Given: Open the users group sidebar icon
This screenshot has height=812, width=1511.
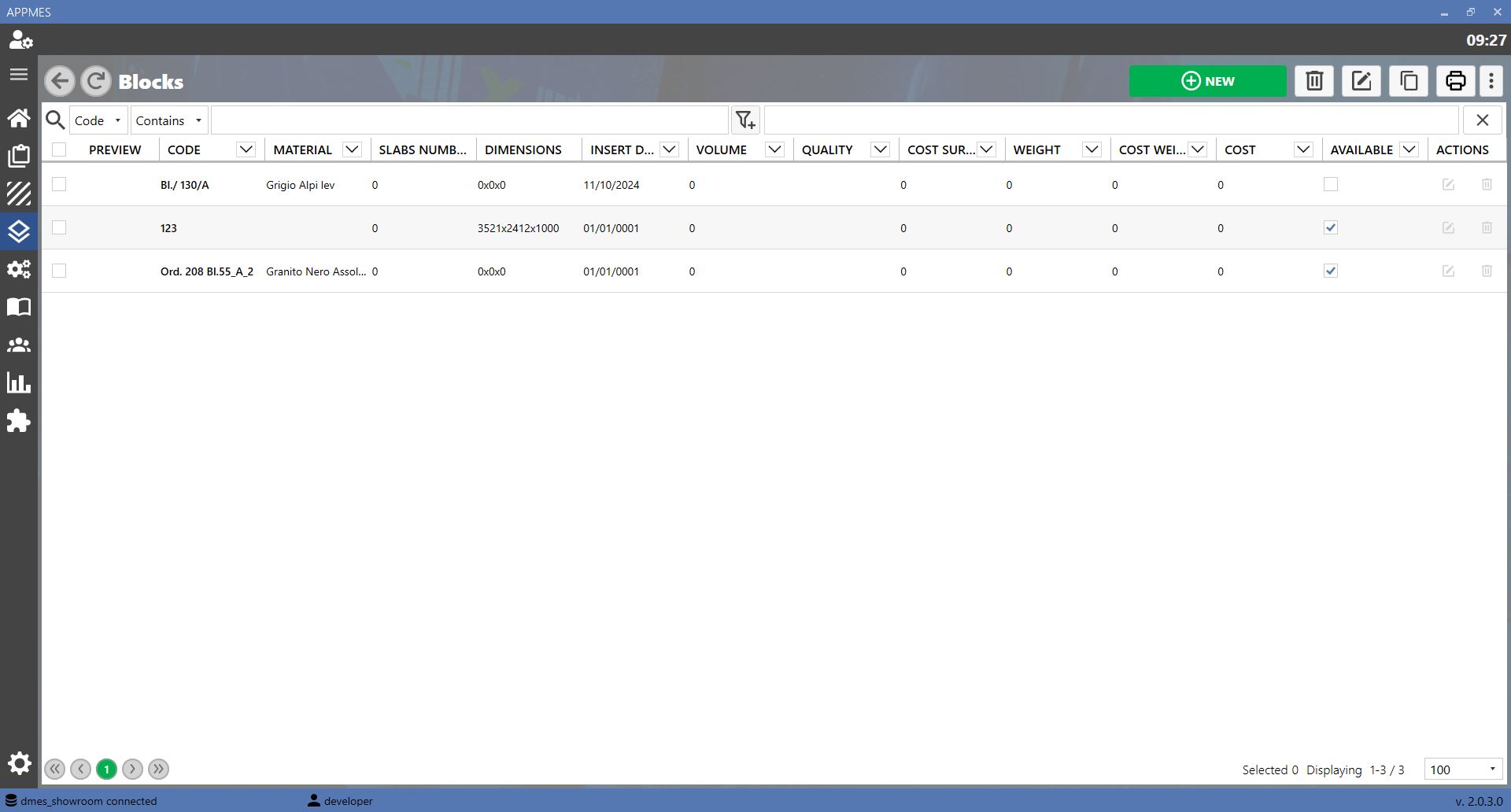Looking at the screenshot, I should tap(19, 345).
